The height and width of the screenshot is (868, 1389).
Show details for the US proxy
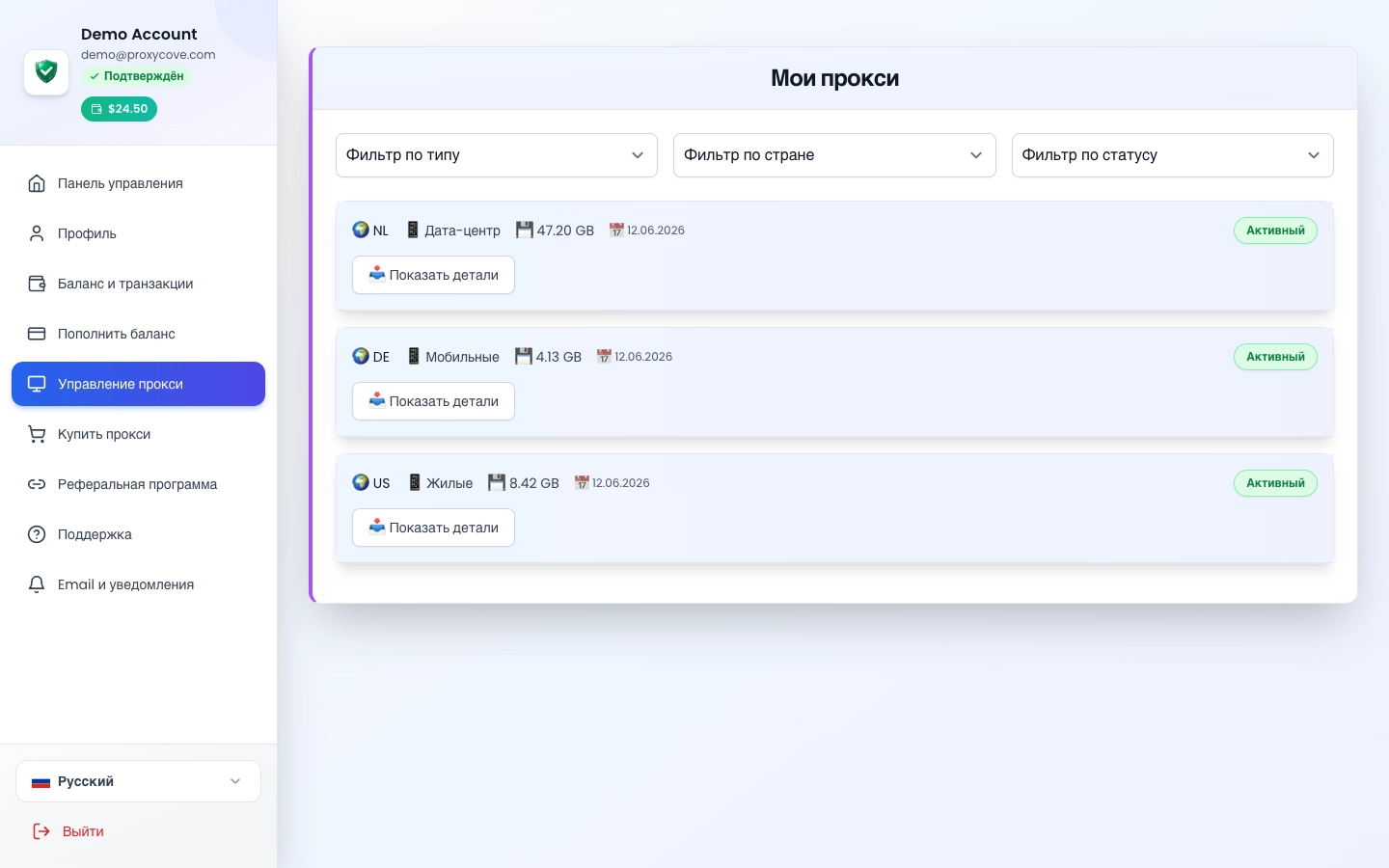click(433, 528)
